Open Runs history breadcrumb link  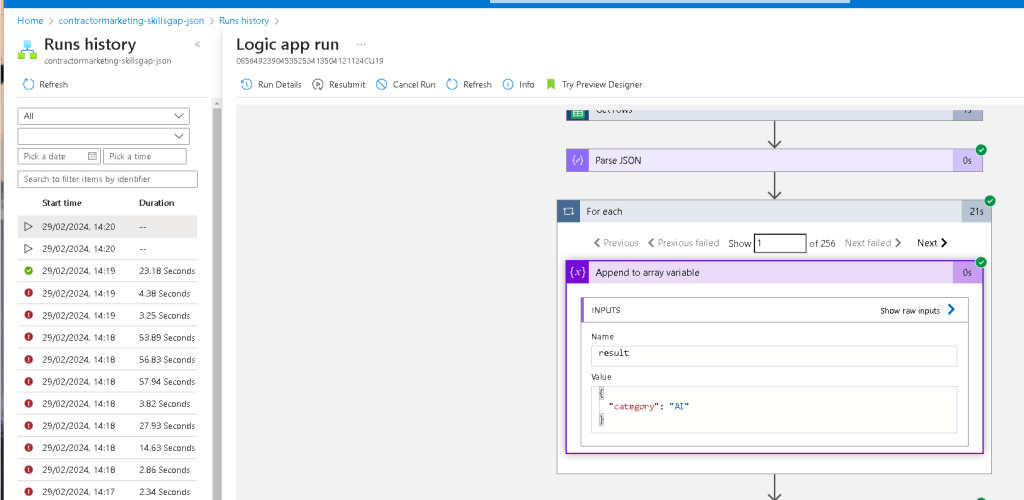click(244, 21)
